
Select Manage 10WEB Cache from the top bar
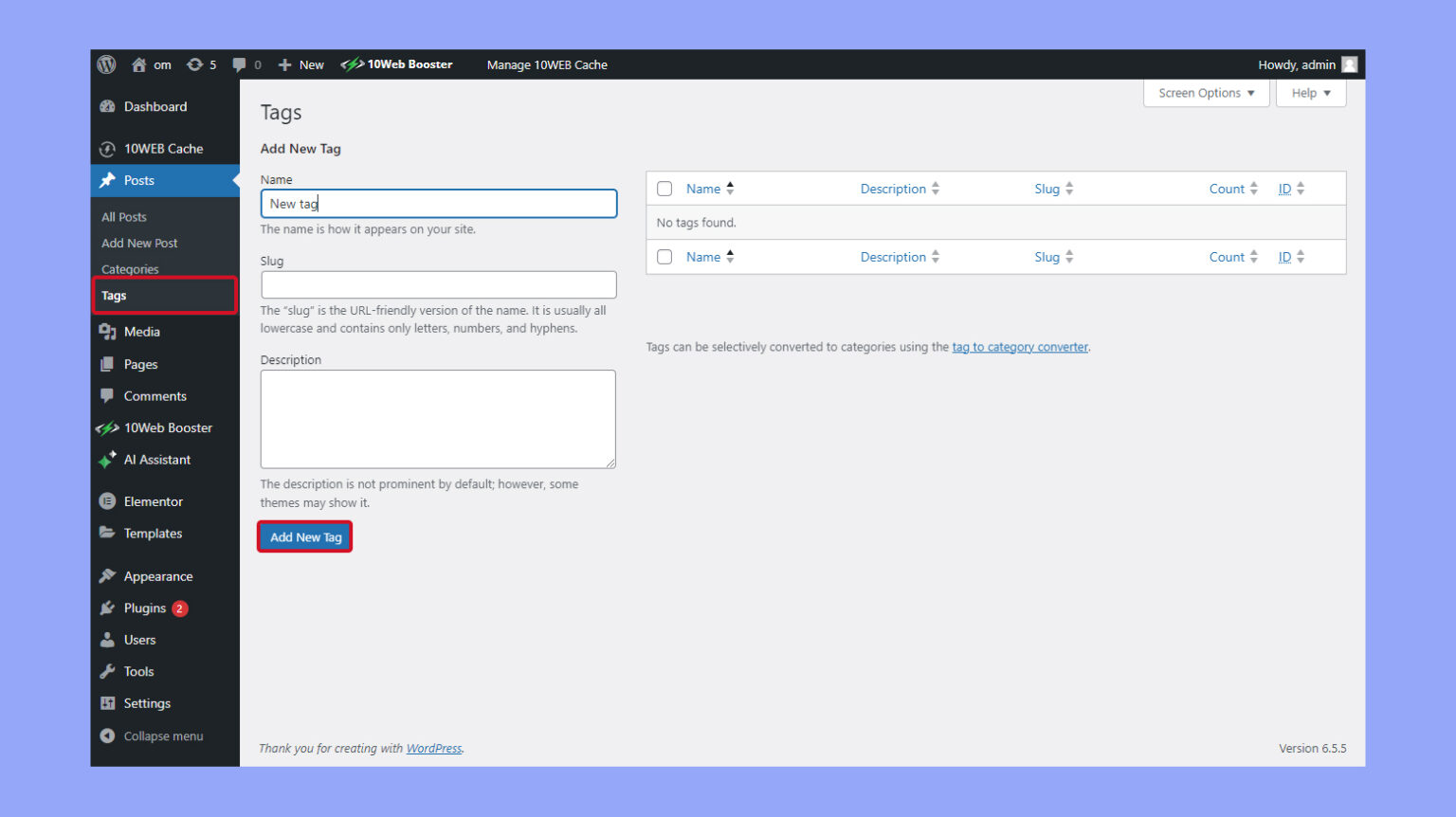547,64
